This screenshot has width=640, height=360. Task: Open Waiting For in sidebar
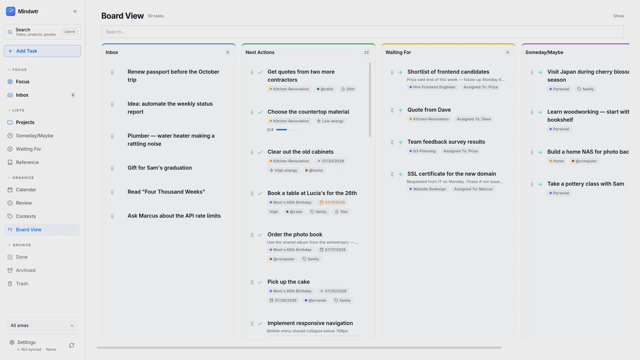(42, 149)
